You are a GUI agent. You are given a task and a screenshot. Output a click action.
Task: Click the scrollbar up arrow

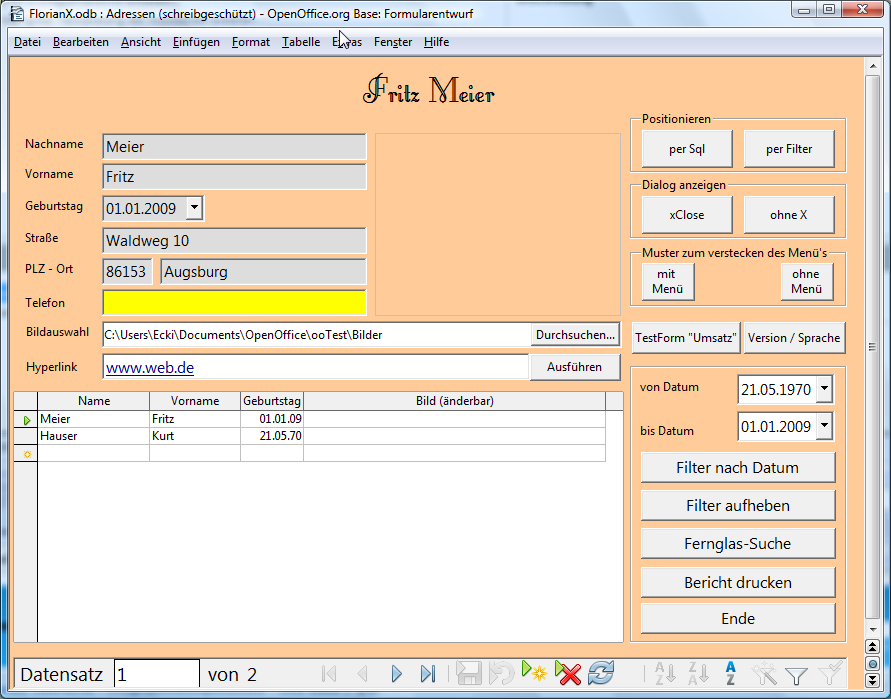(872, 66)
